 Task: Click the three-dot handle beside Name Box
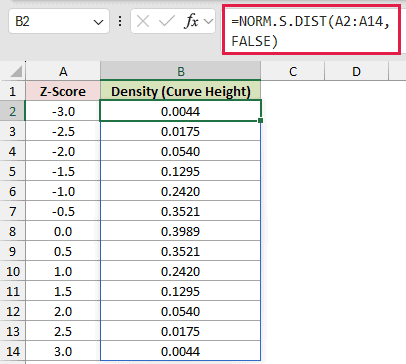tap(120, 22)
